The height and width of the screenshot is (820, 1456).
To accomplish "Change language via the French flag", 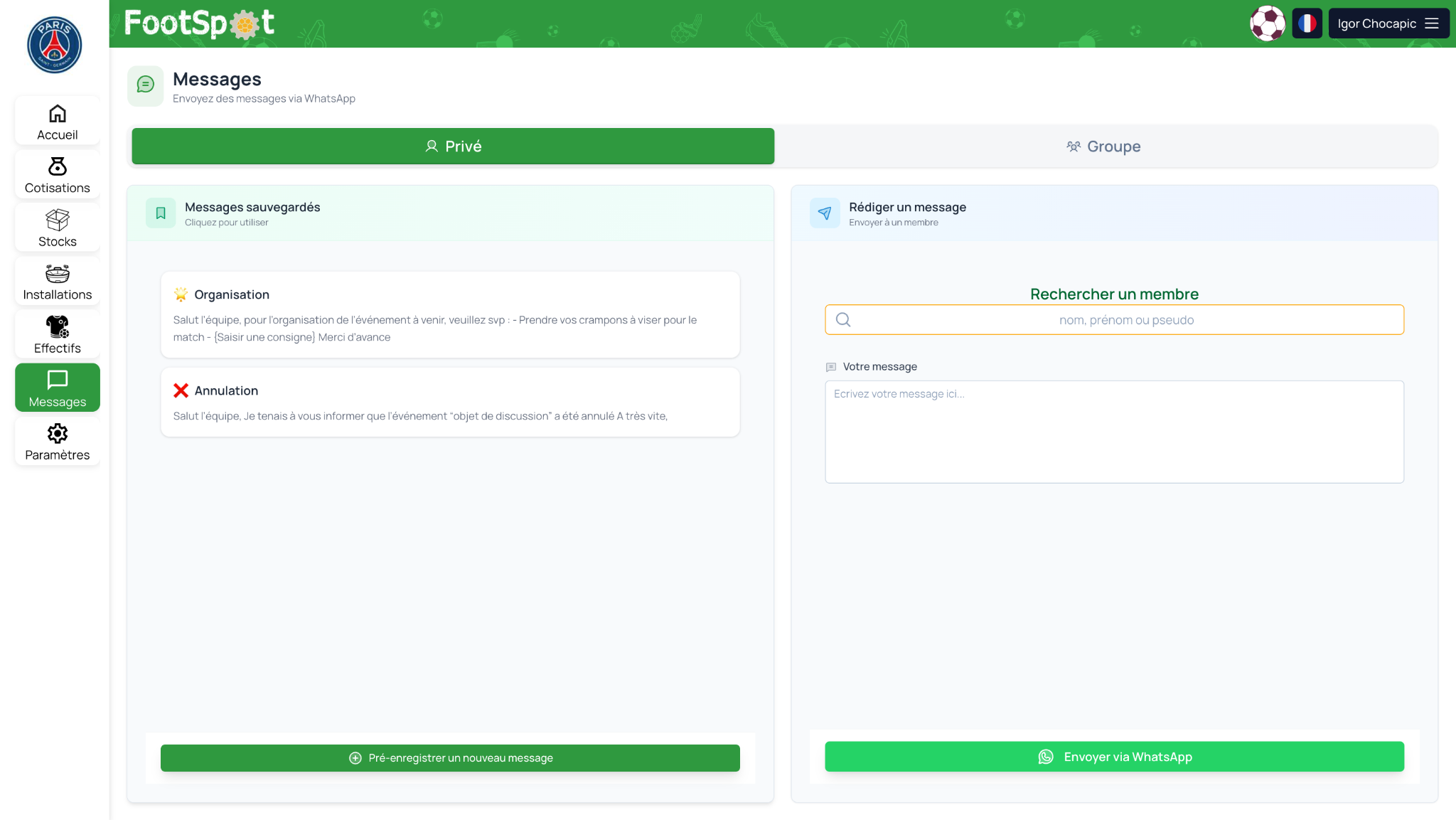I will [1307, 23].
